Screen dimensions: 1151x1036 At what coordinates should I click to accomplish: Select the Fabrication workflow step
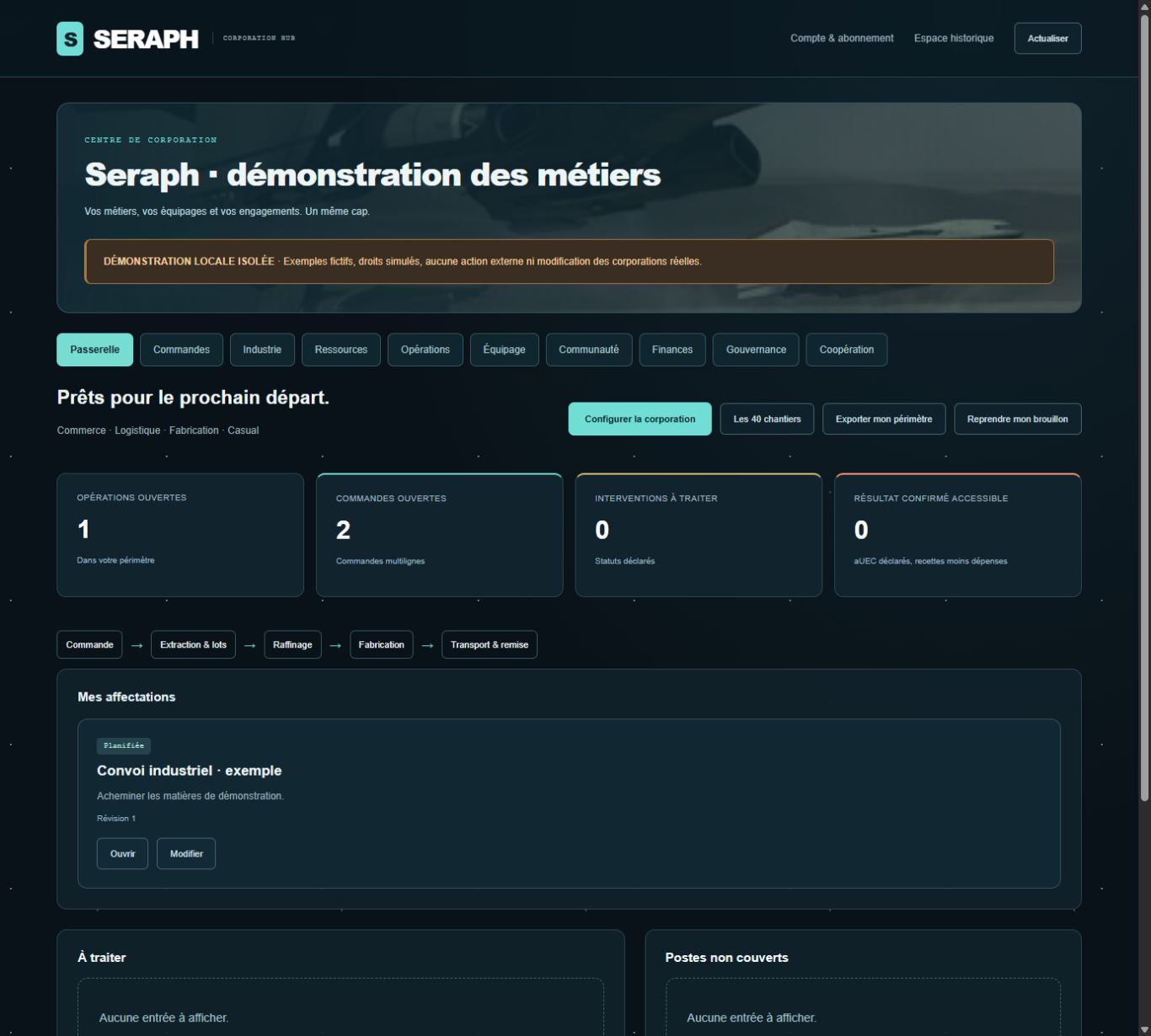381,644
